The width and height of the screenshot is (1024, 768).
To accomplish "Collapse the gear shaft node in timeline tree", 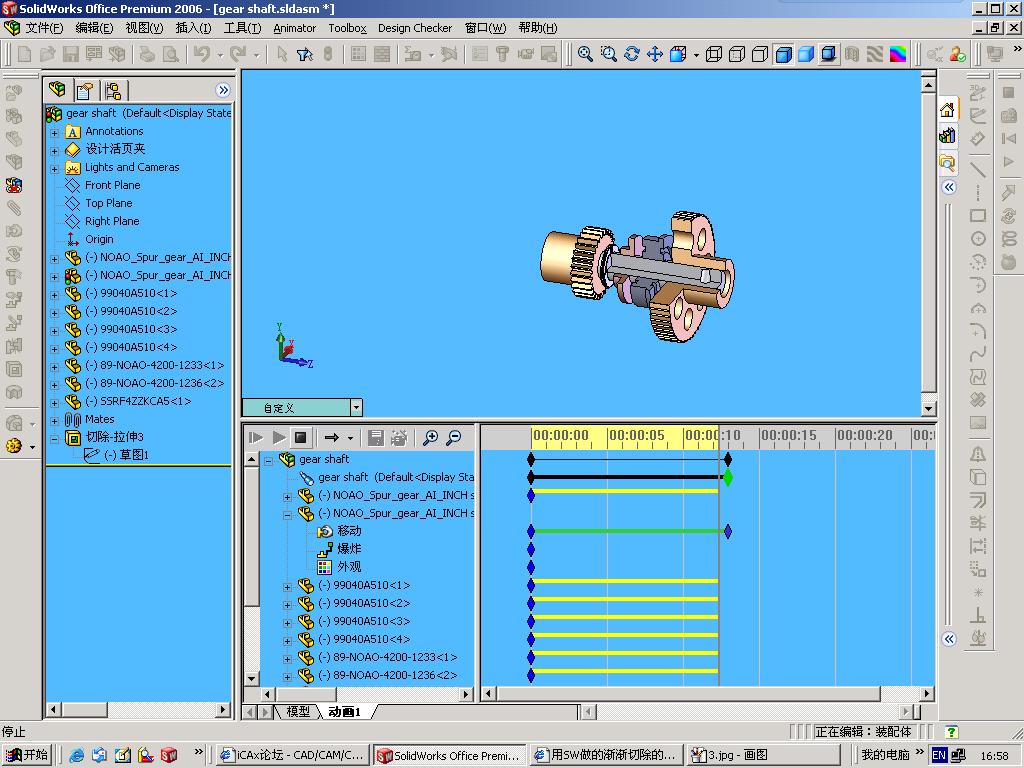I will 268,460.
